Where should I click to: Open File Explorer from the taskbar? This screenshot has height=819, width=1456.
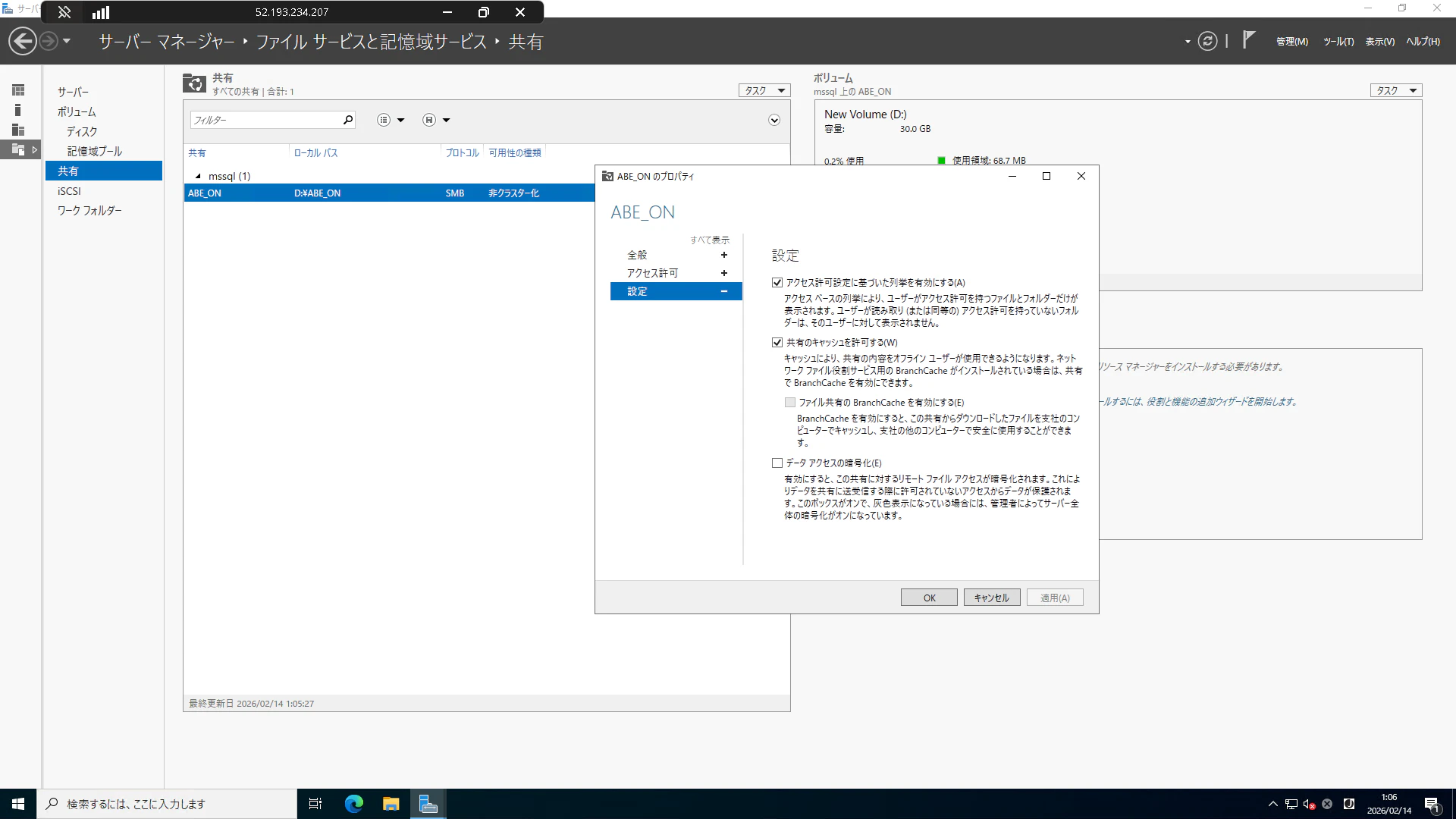(x=391, y=804)
